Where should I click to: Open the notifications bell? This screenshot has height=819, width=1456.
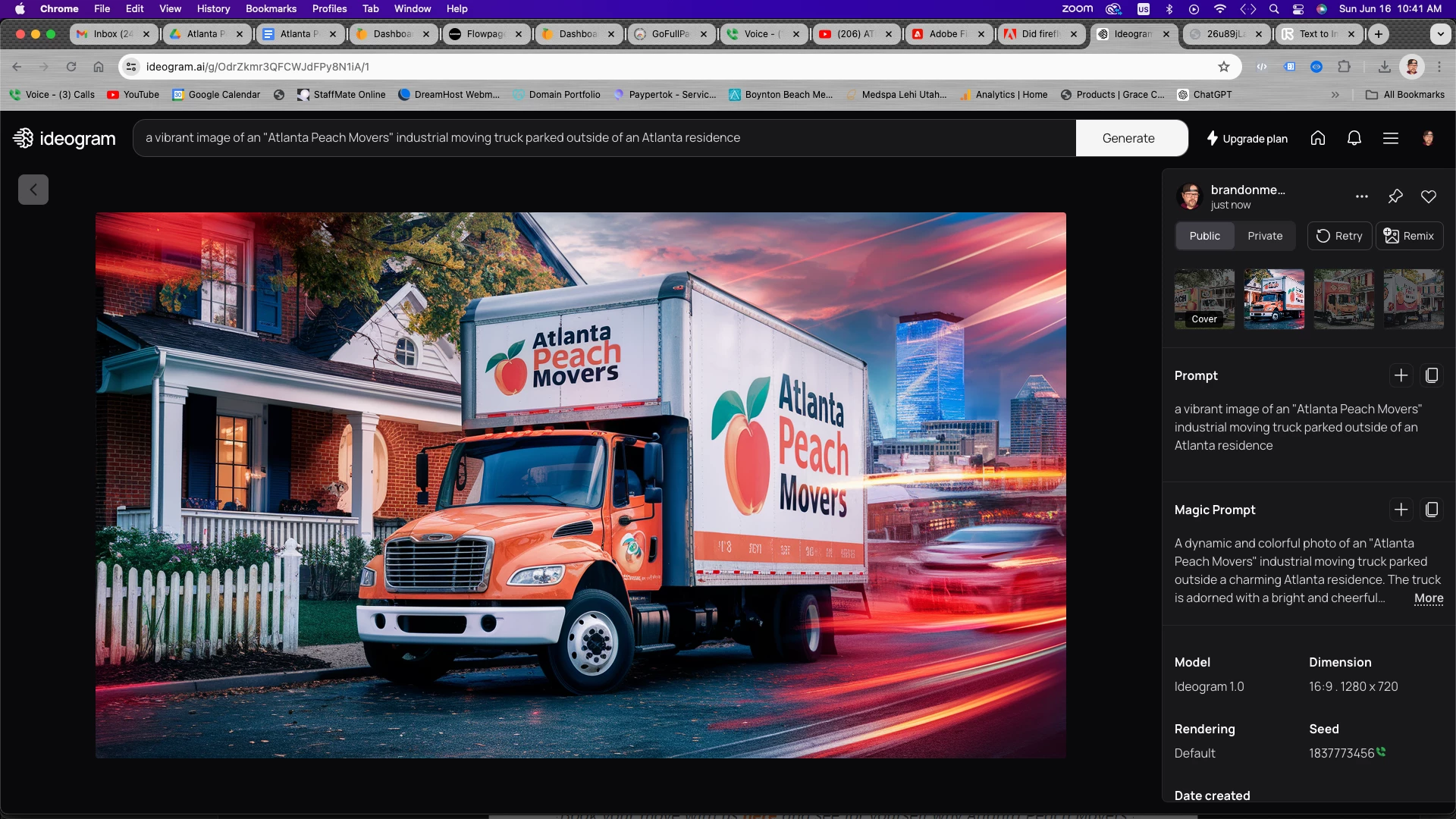[x=1354, y=138]
